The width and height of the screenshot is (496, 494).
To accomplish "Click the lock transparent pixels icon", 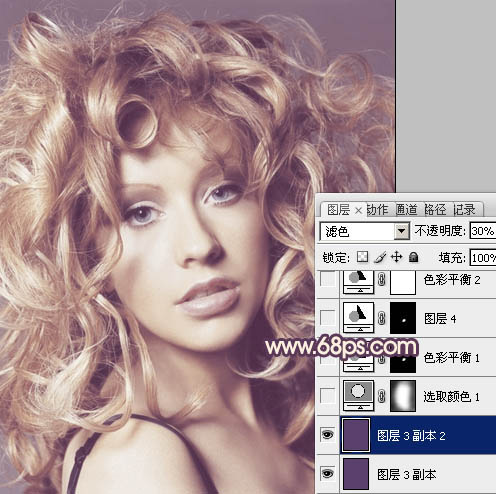I will tap(362, 257).
